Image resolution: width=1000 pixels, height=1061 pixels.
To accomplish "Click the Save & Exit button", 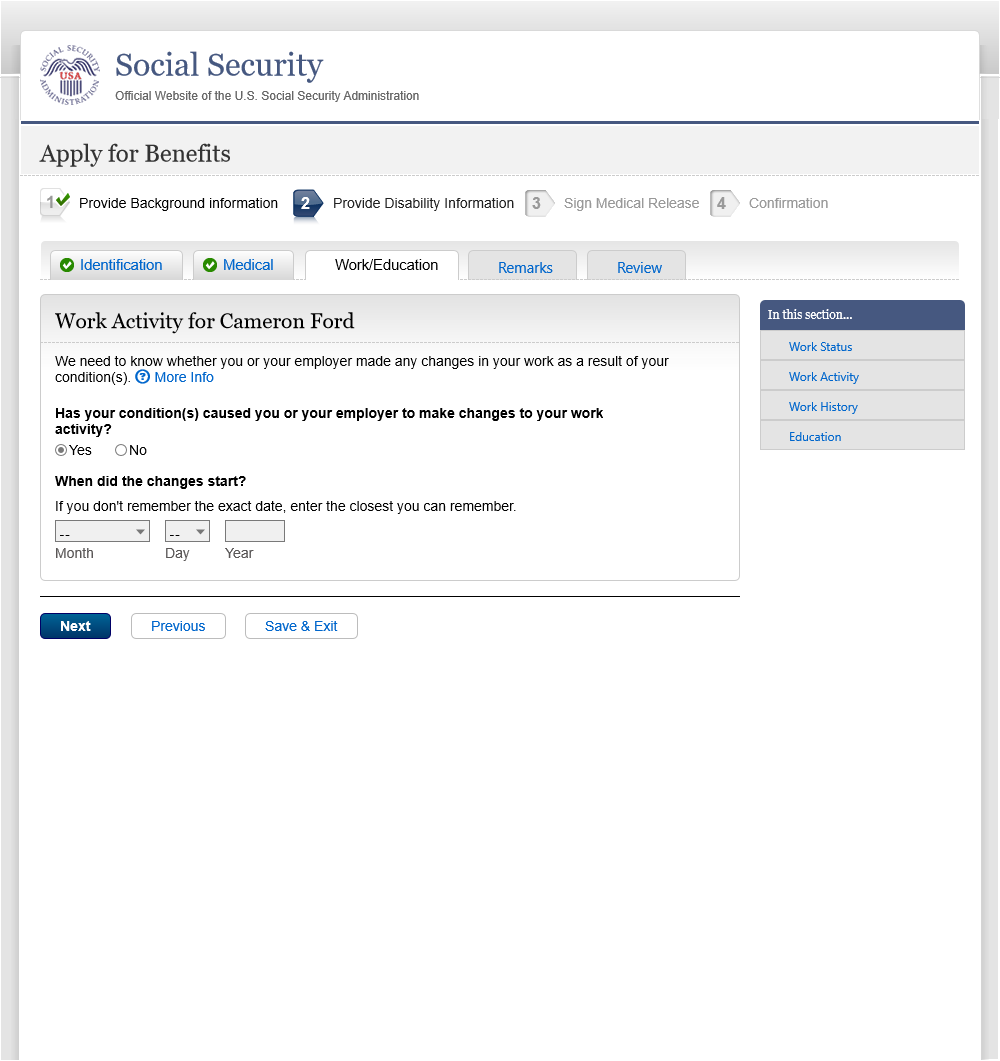I will pos(301,626).
